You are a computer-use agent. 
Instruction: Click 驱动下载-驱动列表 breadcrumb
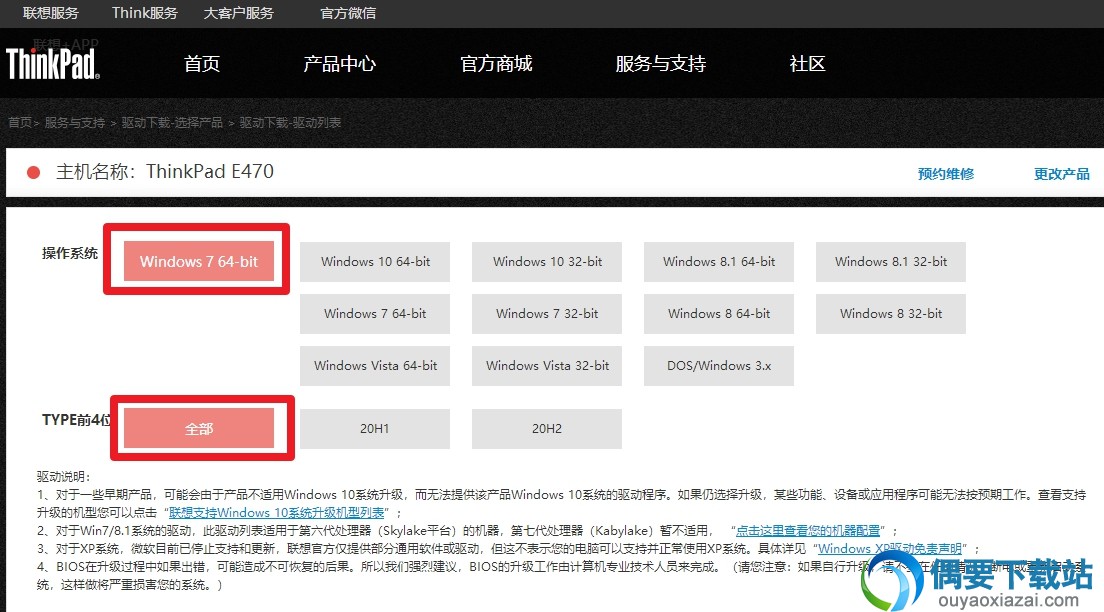coord(290,123)
